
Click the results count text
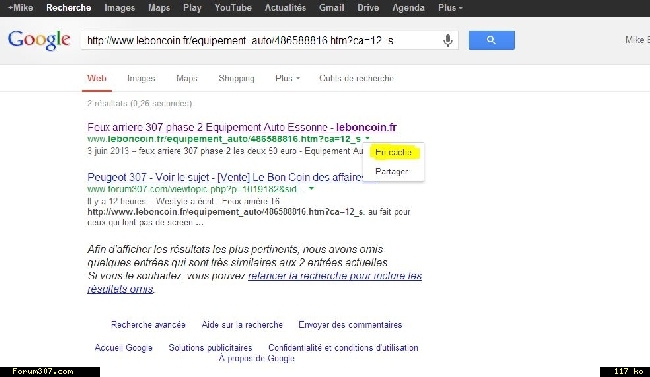click(140, 103)
